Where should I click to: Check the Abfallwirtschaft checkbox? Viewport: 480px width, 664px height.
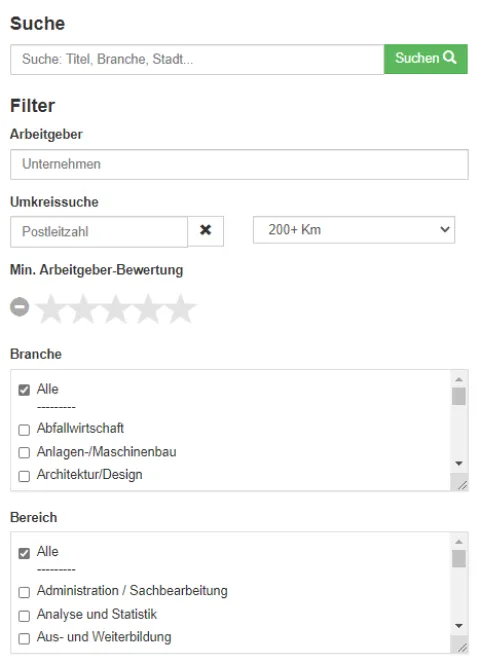click(24, 430)
